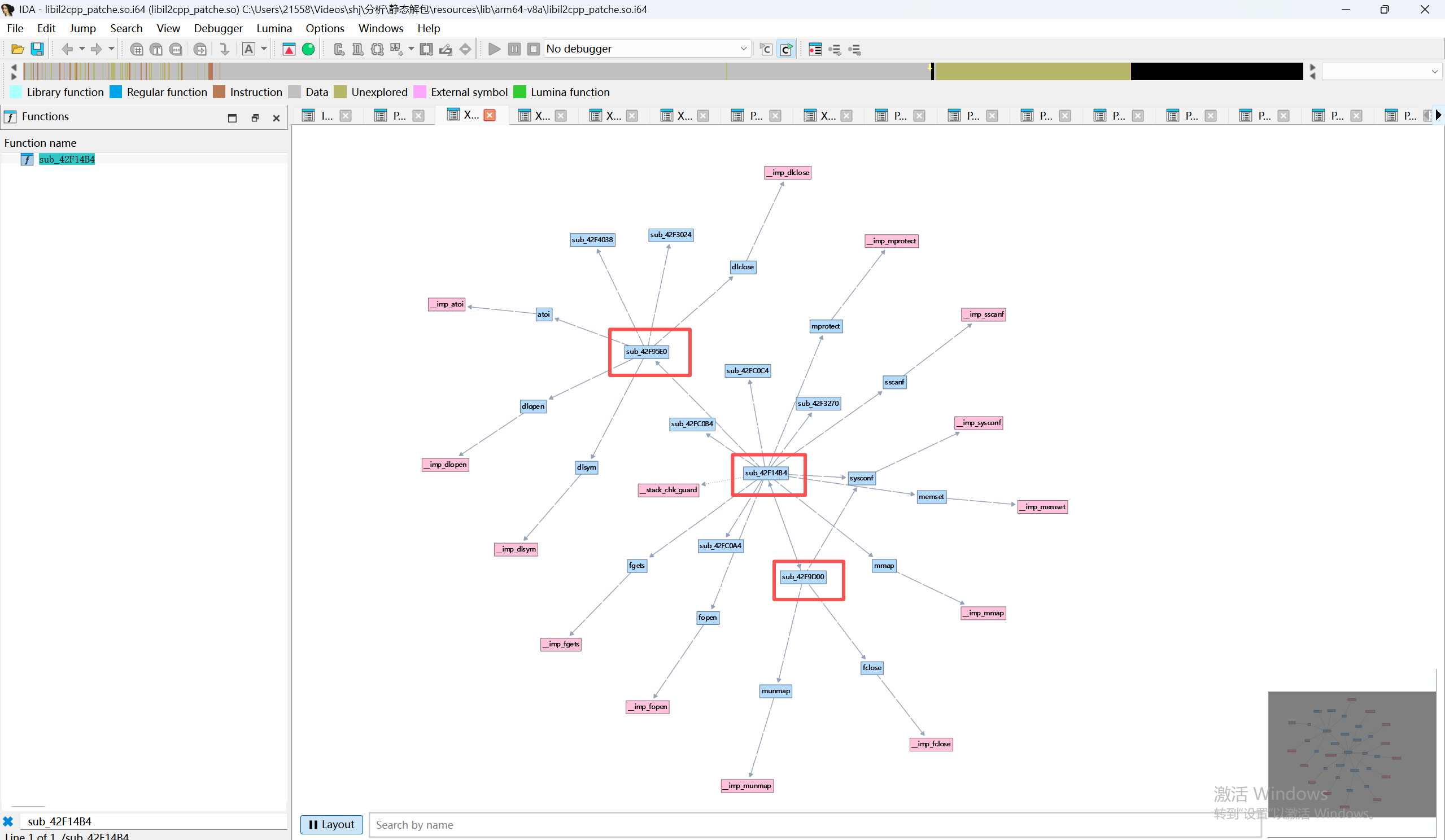Click the green circle run icon
This screenshot has height=840, width=1445.
click(308, 49)
